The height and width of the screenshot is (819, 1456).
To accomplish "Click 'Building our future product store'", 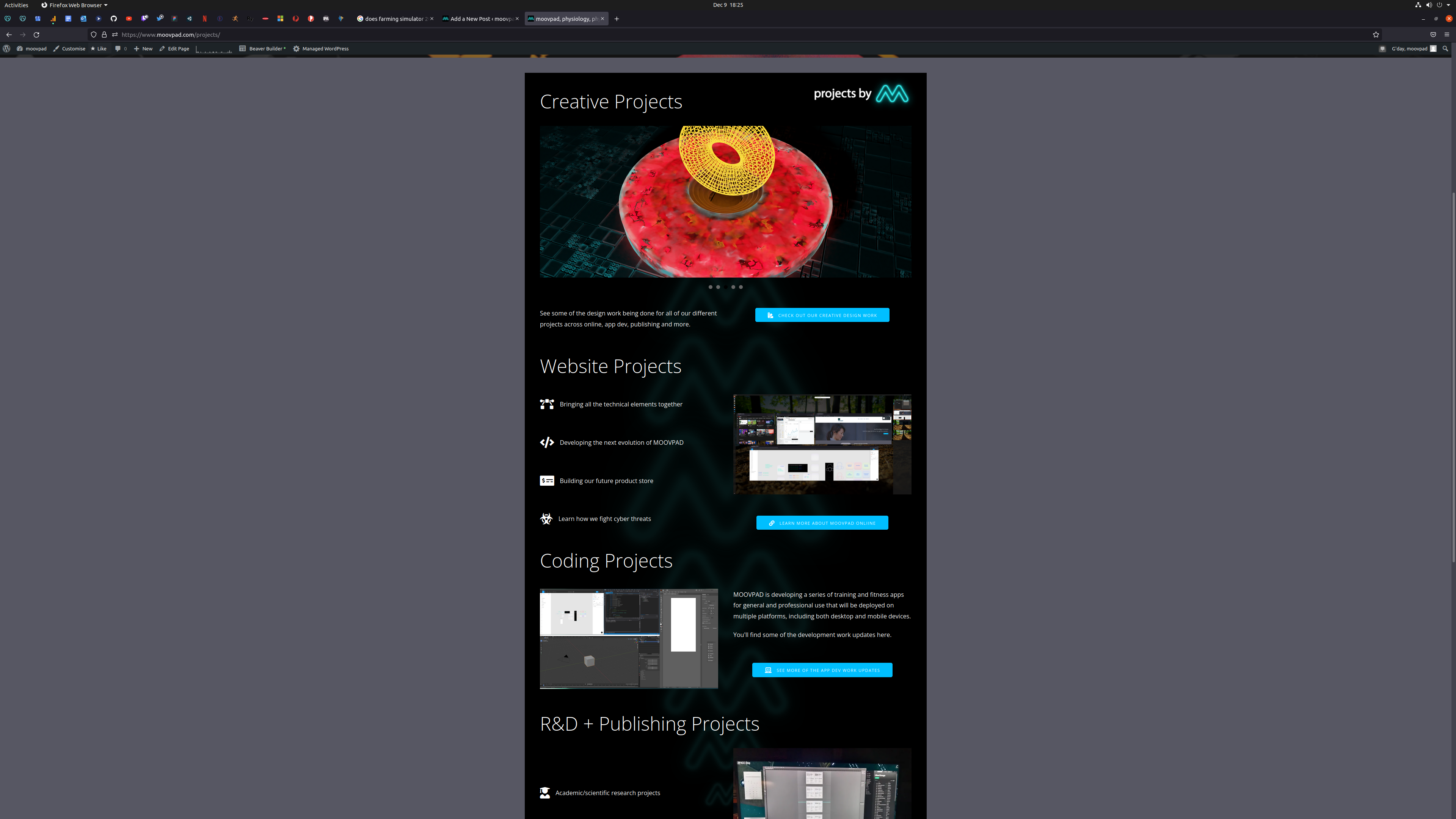I will click(606, 481).
